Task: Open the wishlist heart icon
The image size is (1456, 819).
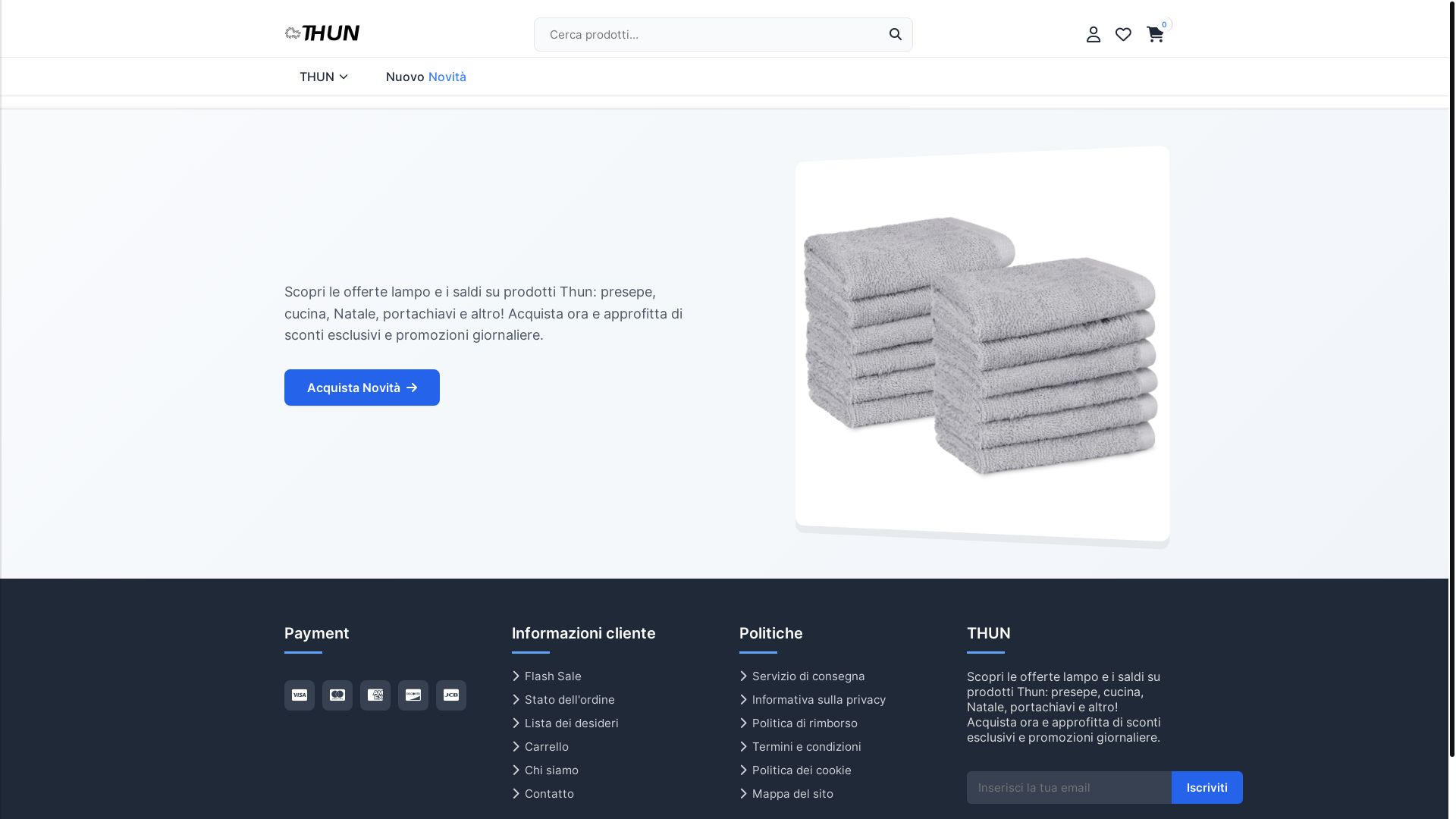Action: (x=1123, y=34)
